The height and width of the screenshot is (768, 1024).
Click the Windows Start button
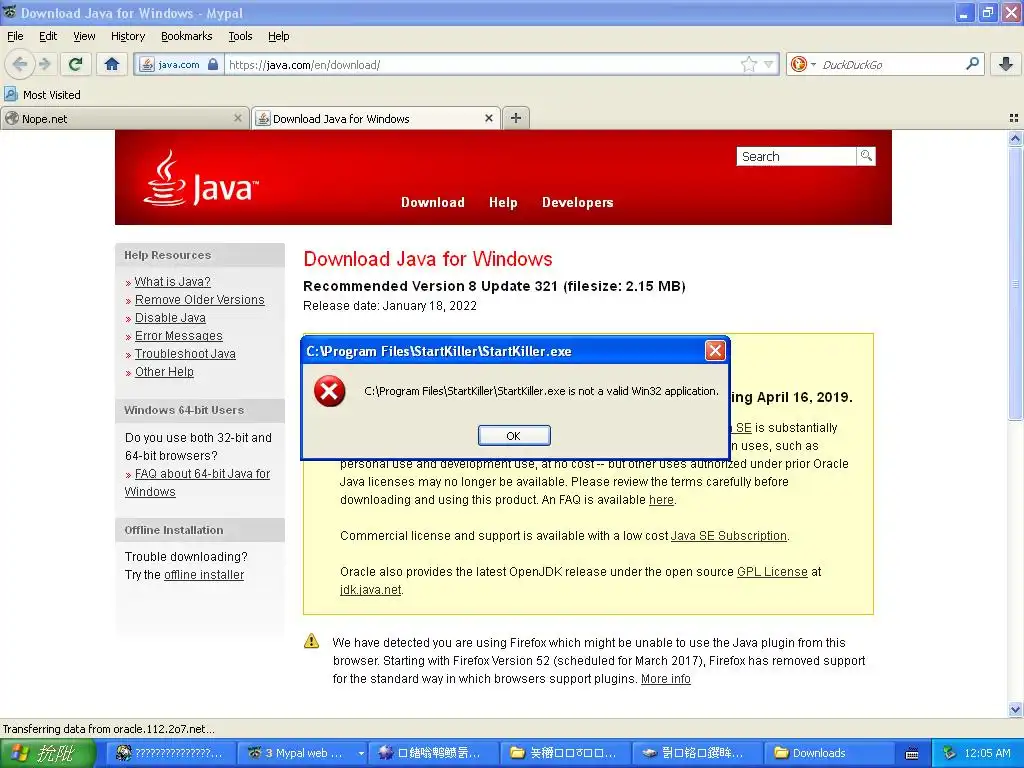pos(46,753)
